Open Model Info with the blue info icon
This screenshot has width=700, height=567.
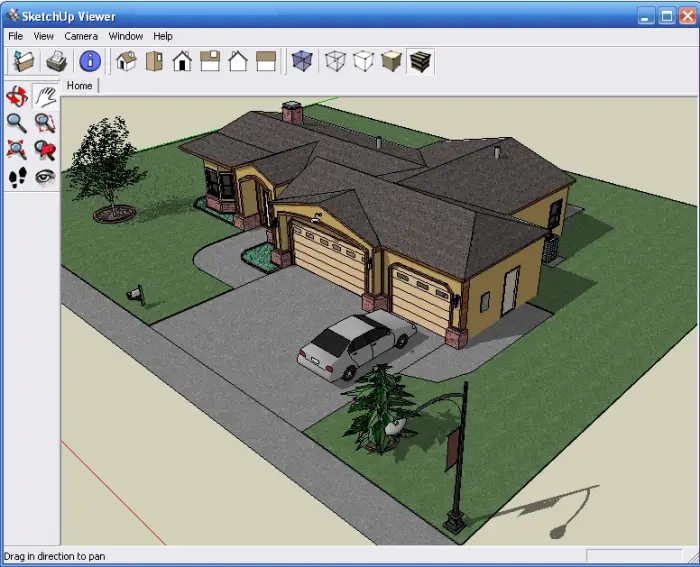pyautogui.click(x=90, y=61)
